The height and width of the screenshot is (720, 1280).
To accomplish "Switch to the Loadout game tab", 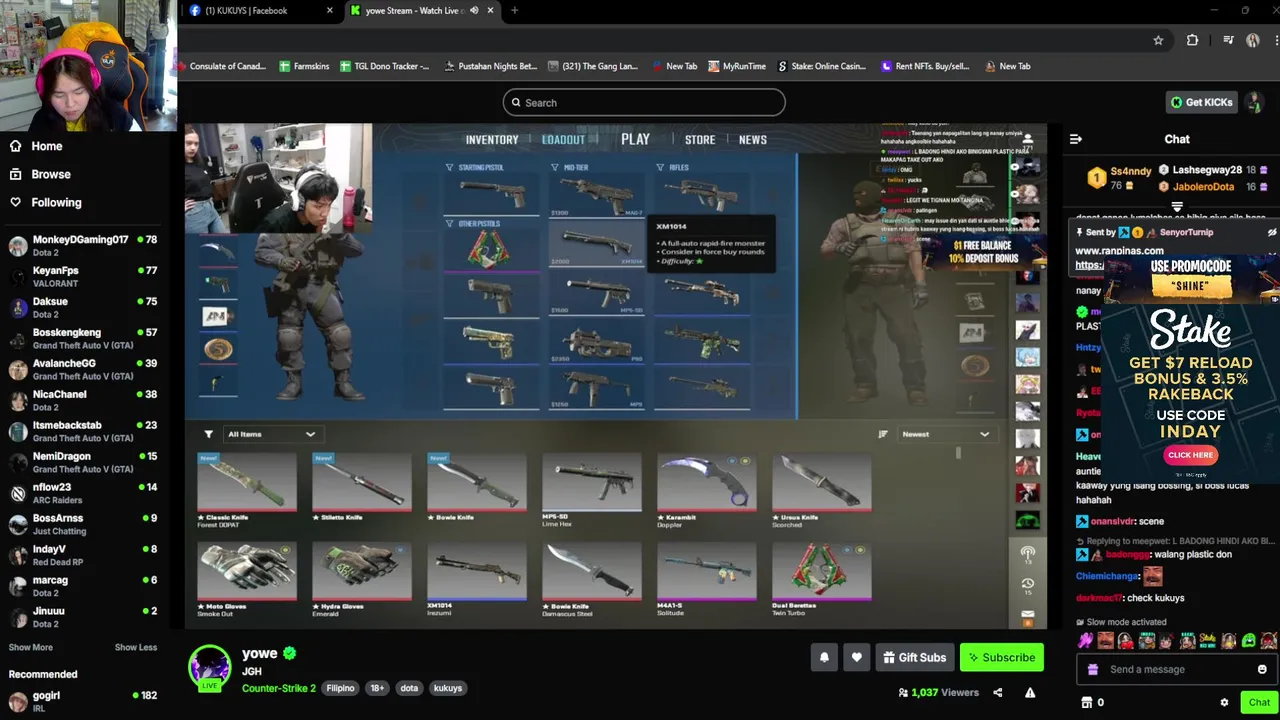I will pos(563,140).
